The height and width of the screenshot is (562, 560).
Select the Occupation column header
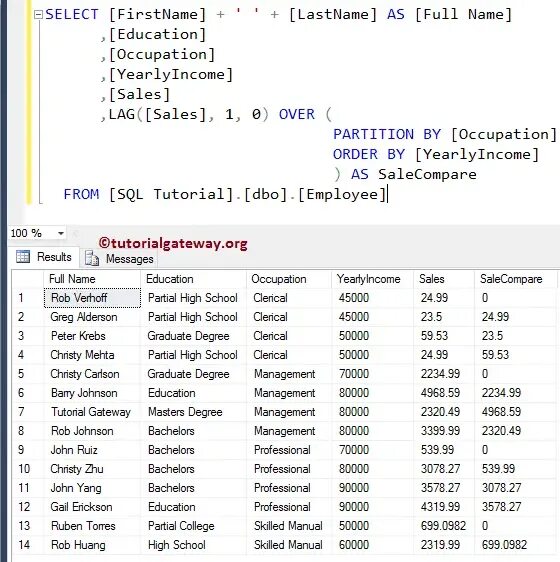click(289, 279)
